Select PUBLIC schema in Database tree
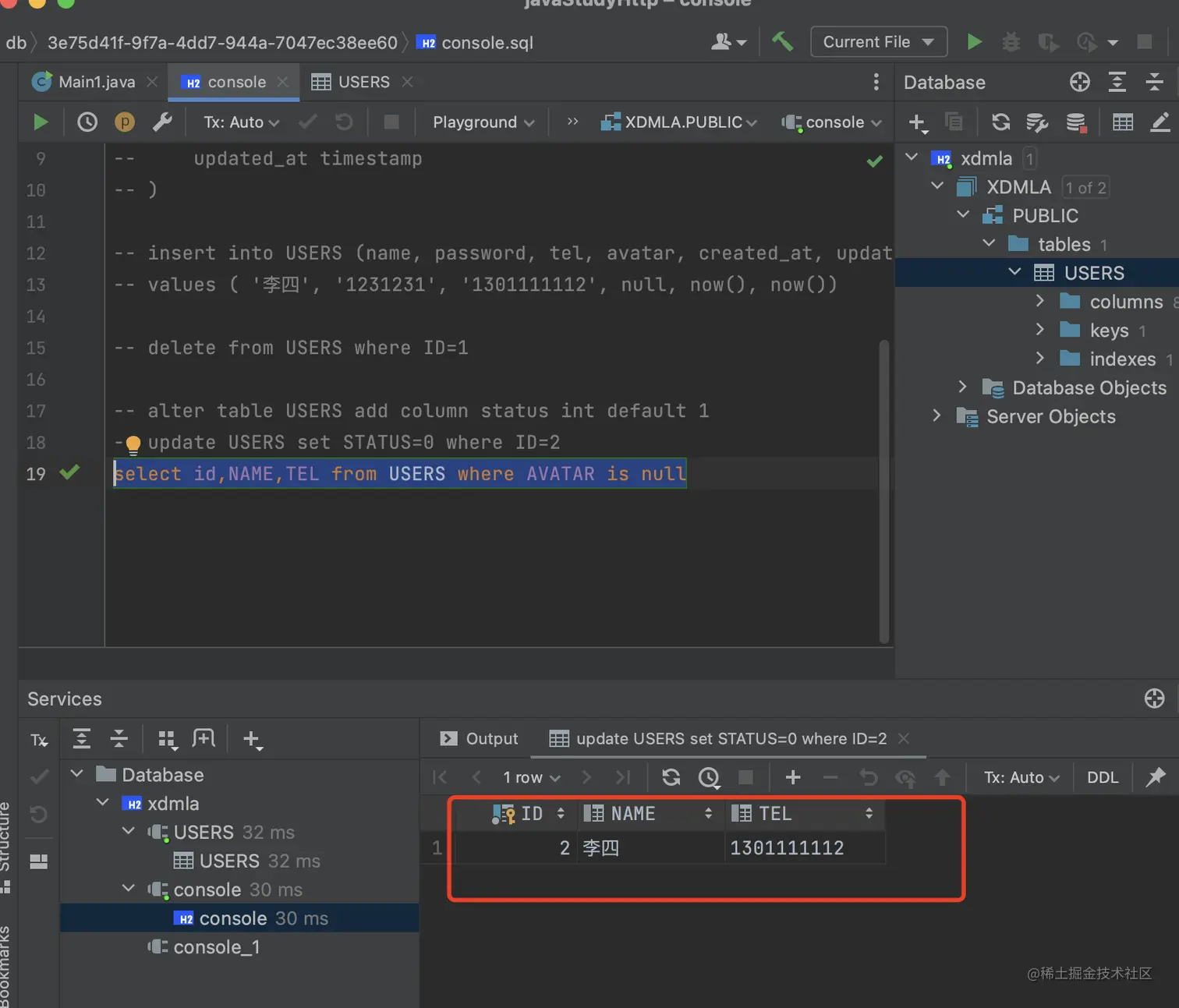Screen dimensions: 1179x1008 [1045, 215]
